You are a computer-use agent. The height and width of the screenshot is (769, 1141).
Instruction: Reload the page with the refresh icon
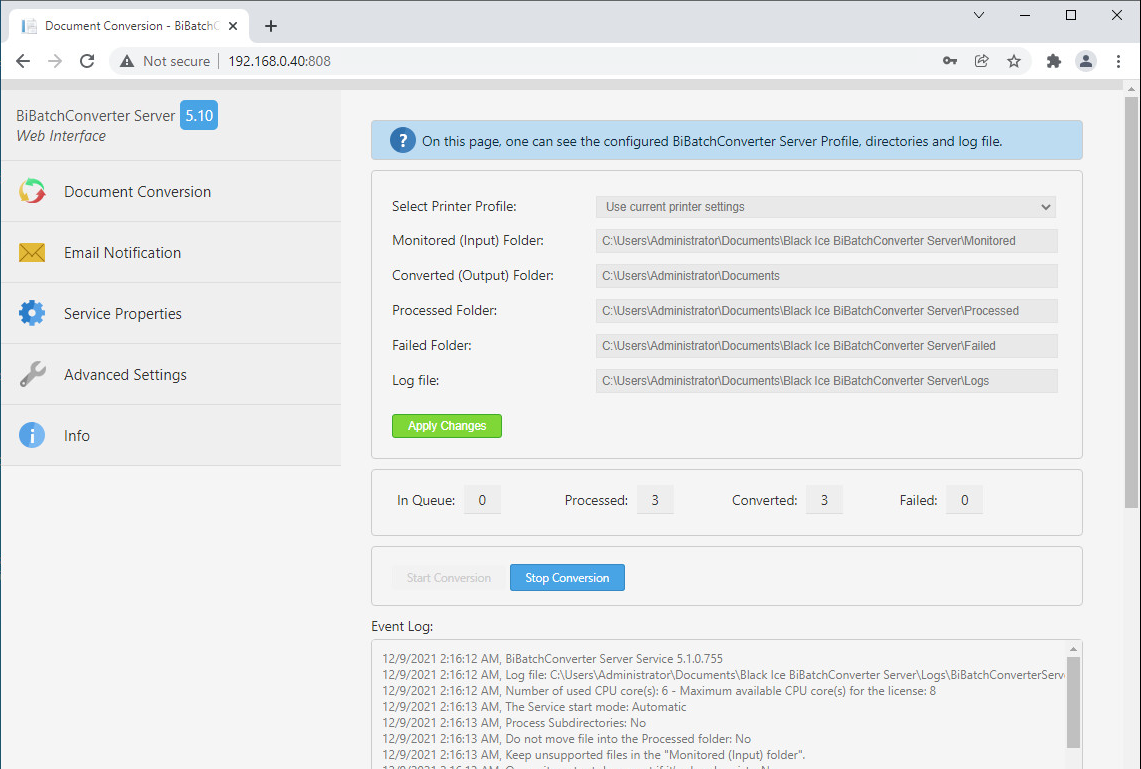point(87,61)
